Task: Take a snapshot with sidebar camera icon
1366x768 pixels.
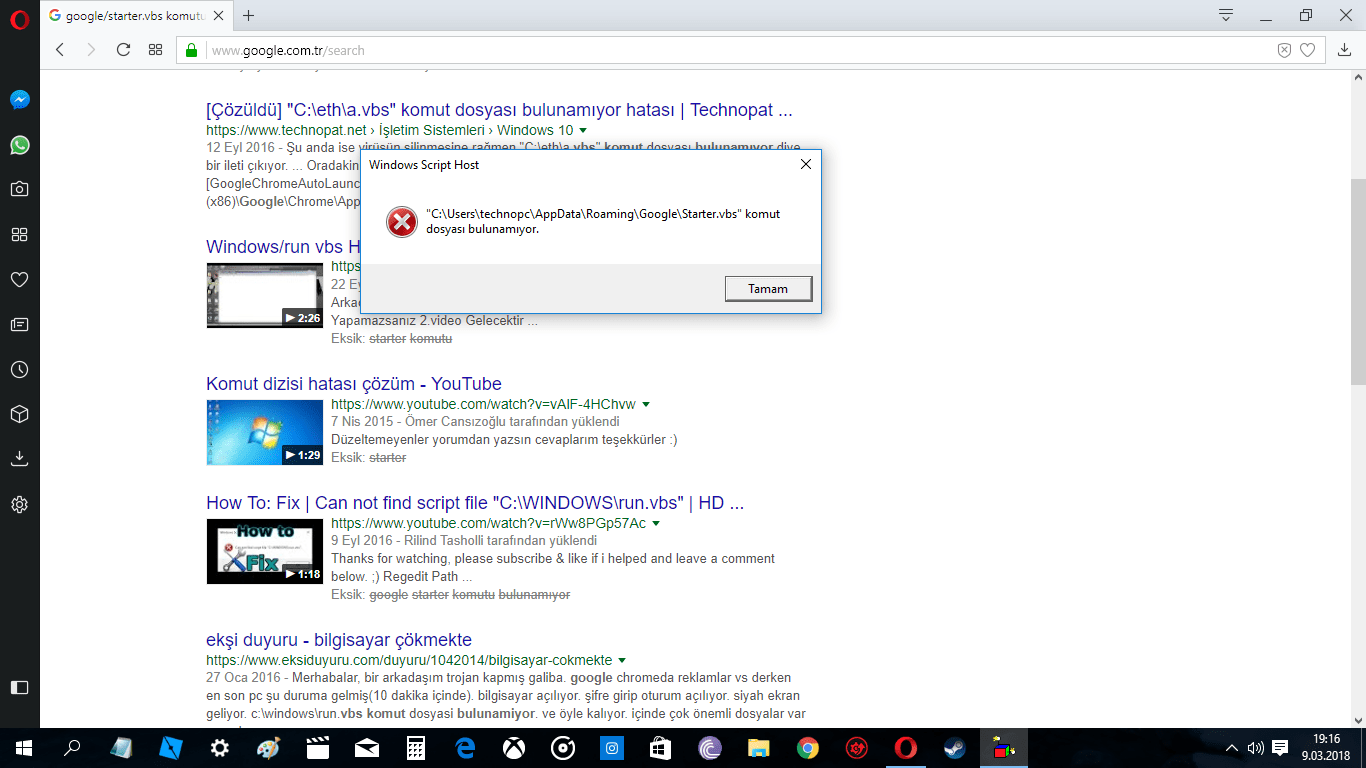Action: point(19,189)
